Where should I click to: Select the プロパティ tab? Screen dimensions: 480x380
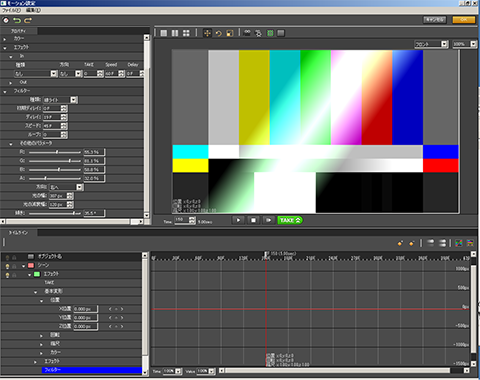19,31
